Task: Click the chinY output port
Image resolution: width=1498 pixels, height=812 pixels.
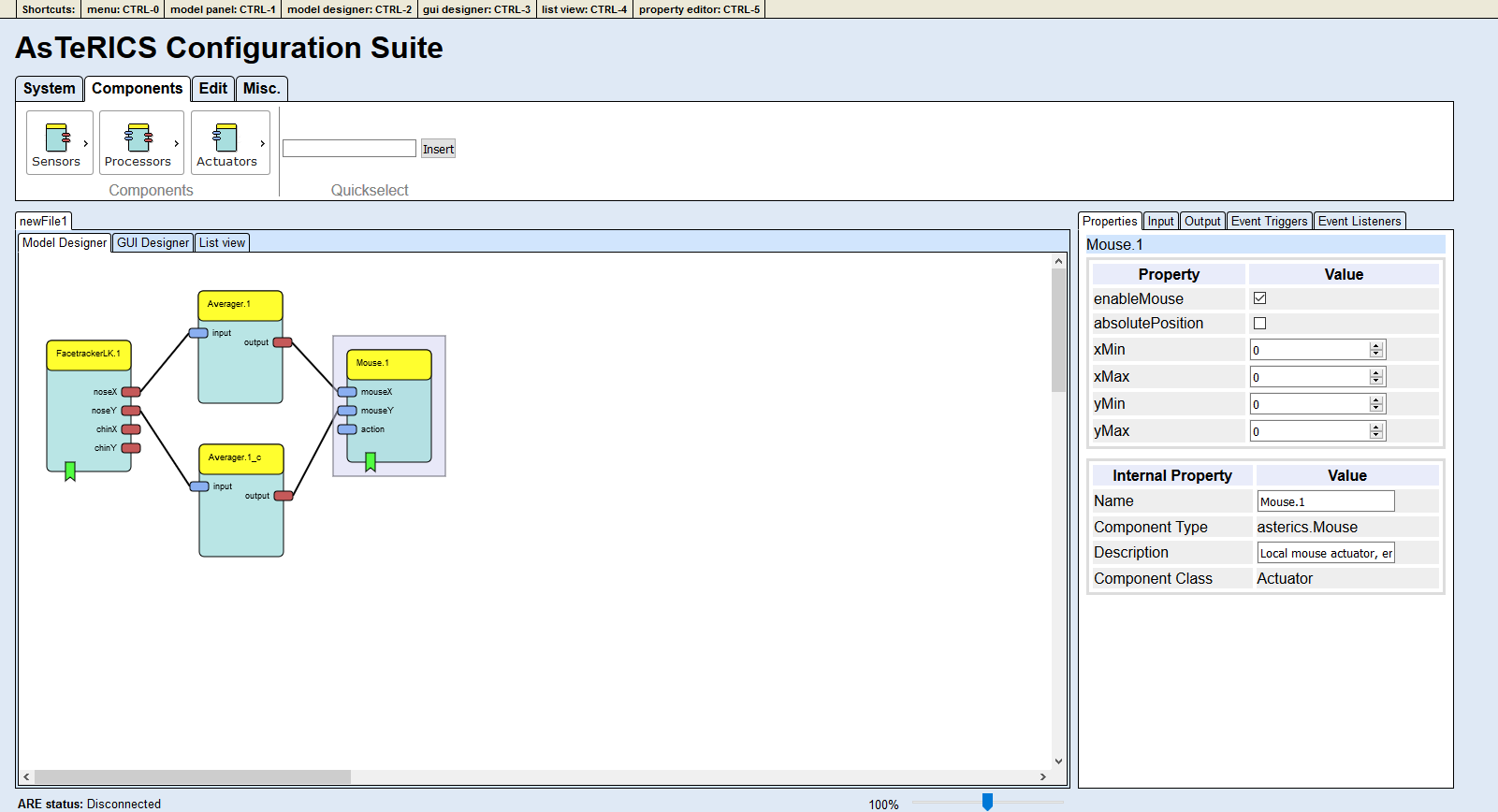Action: coord(131,448)
